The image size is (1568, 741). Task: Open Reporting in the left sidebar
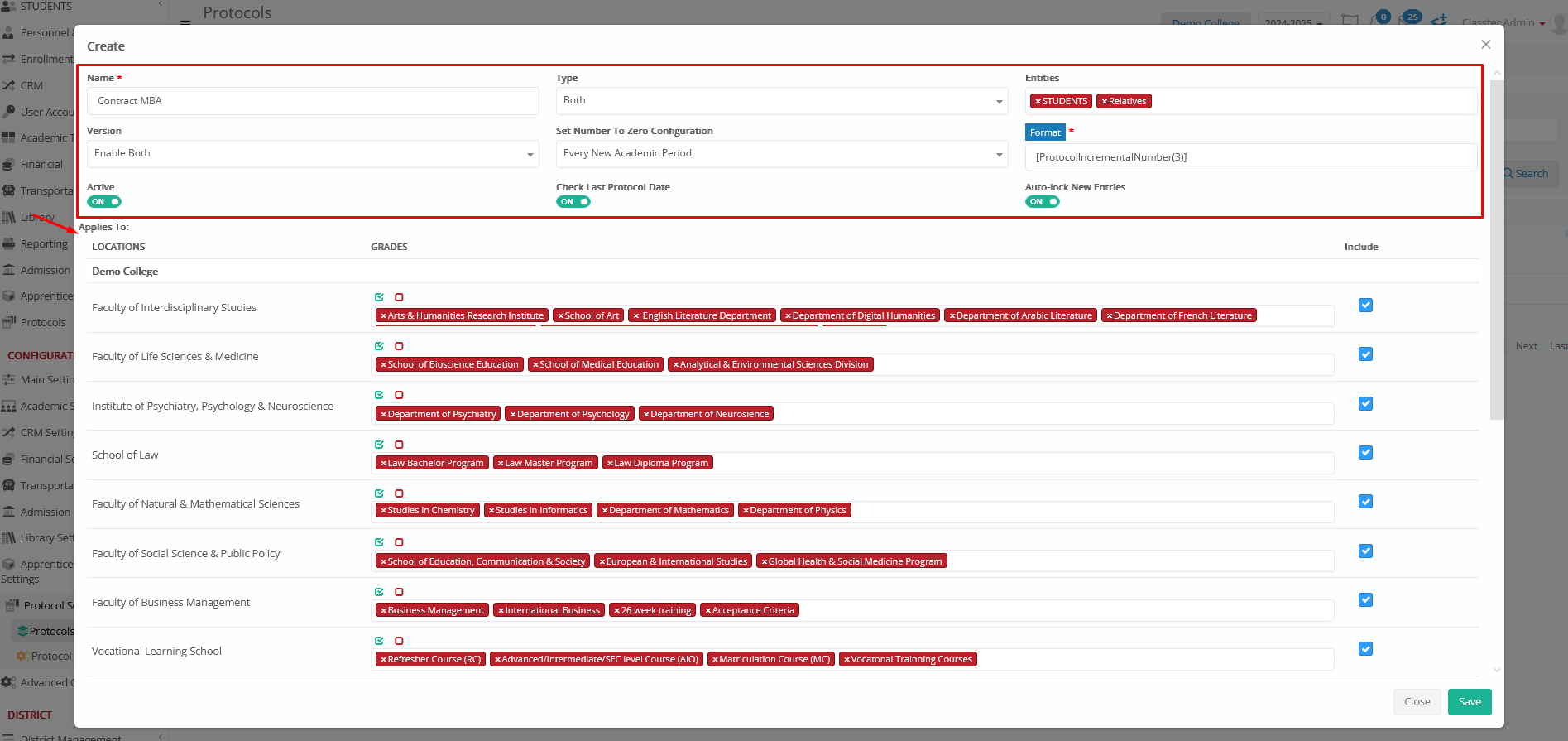43,244
